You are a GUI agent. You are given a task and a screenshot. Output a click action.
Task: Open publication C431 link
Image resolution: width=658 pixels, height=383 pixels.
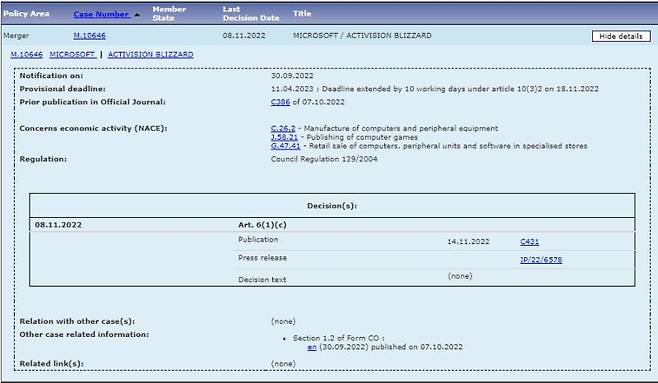click(530, 242)
